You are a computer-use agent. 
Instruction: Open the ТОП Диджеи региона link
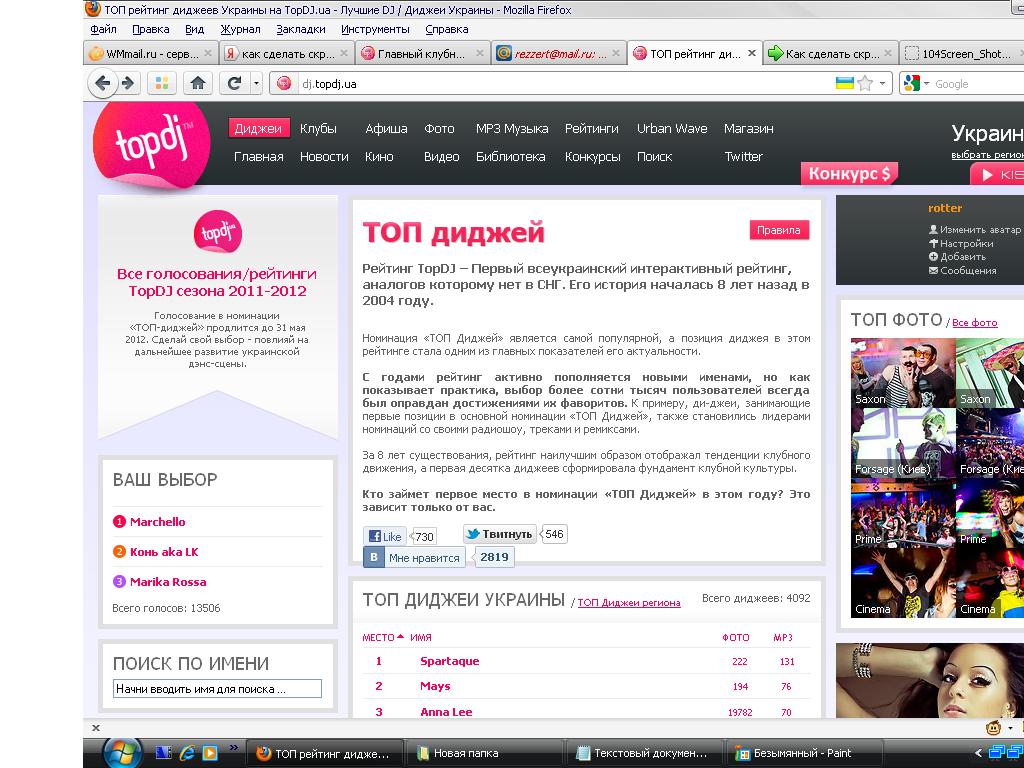629,603
